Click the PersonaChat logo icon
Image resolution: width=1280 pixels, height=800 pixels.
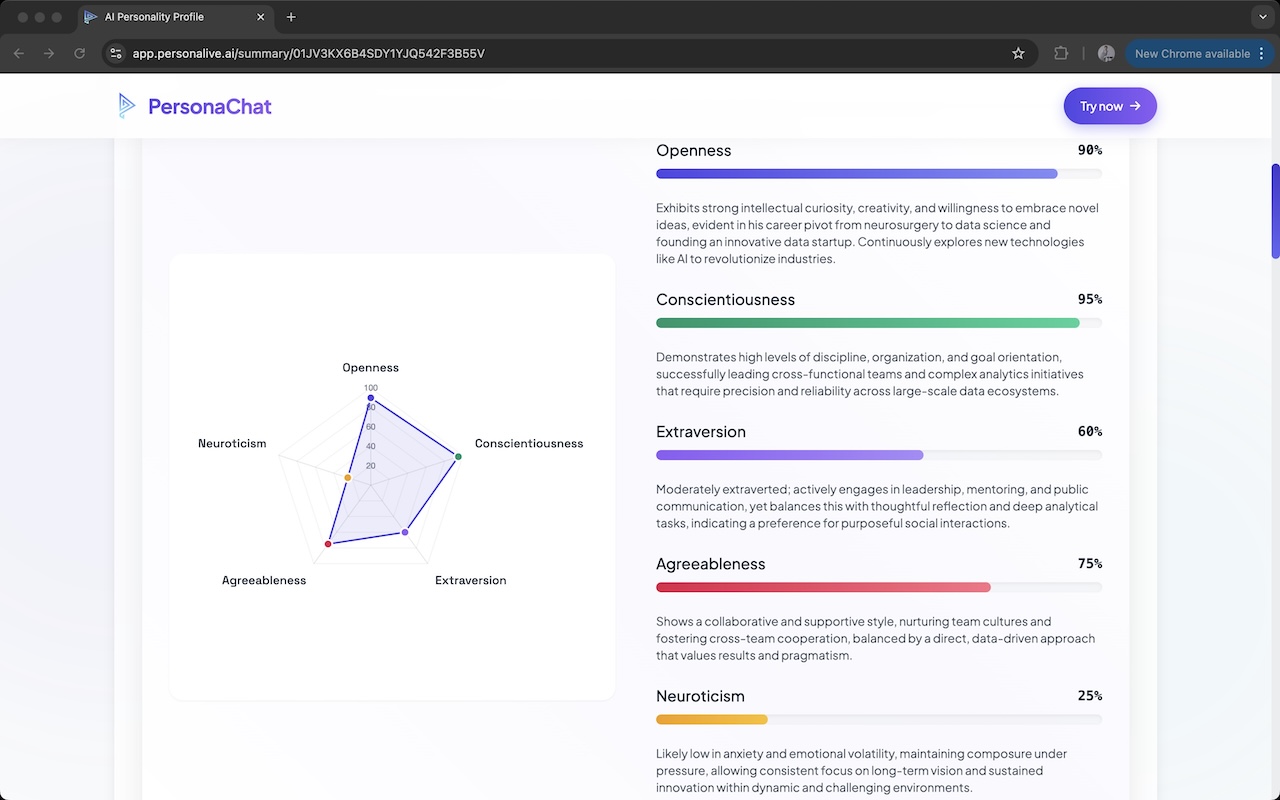[126, 106]
